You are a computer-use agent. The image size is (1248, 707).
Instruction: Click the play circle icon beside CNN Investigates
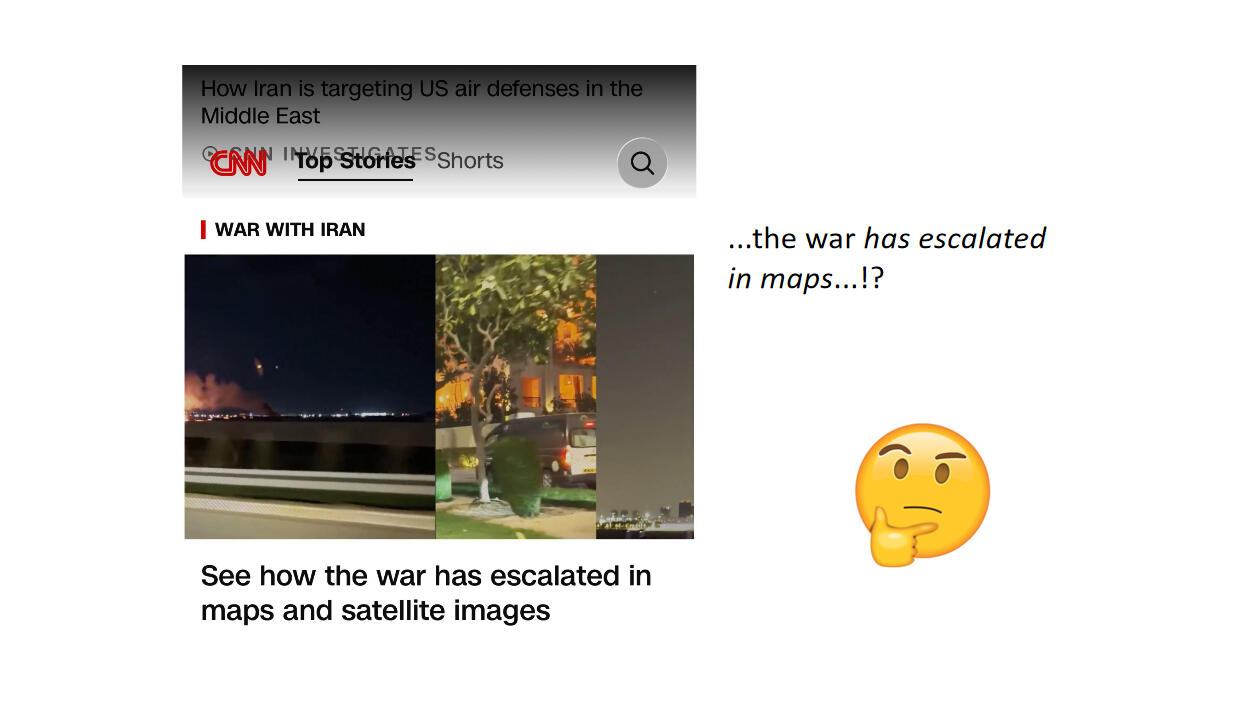[x=209, y=154]
